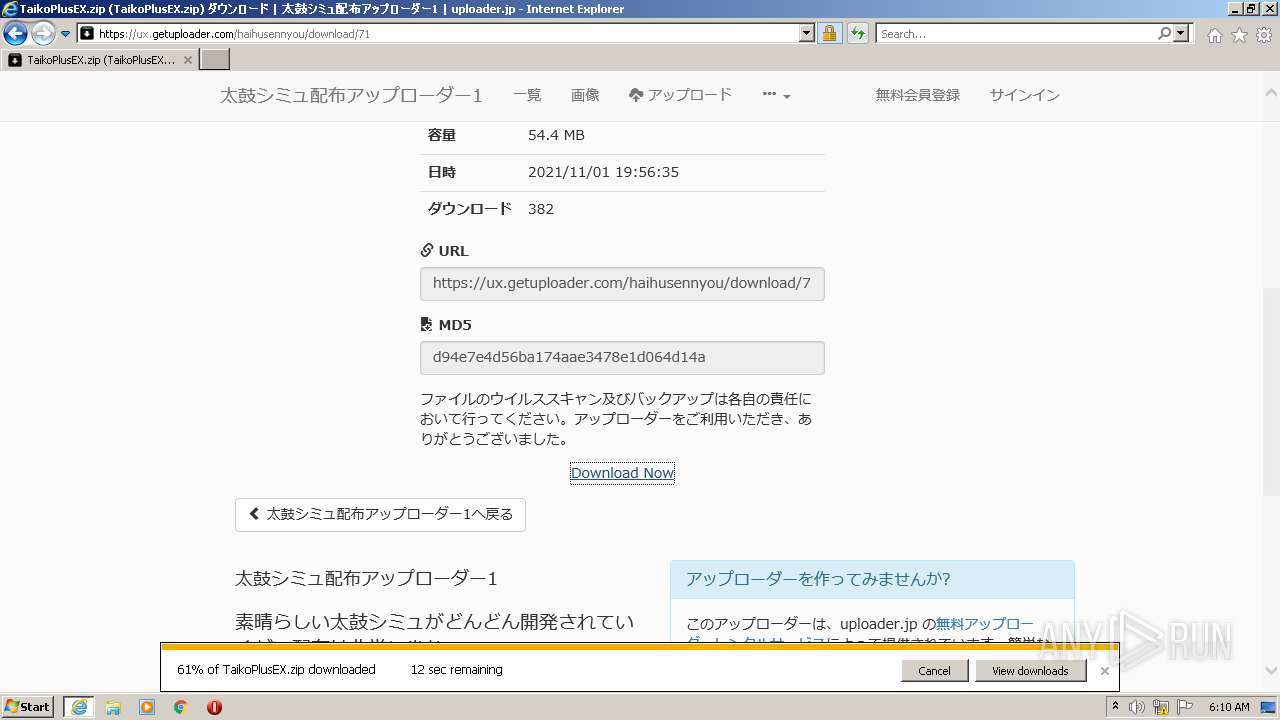
Task: Click the MD5 label icon
Action: coord(427,325)
